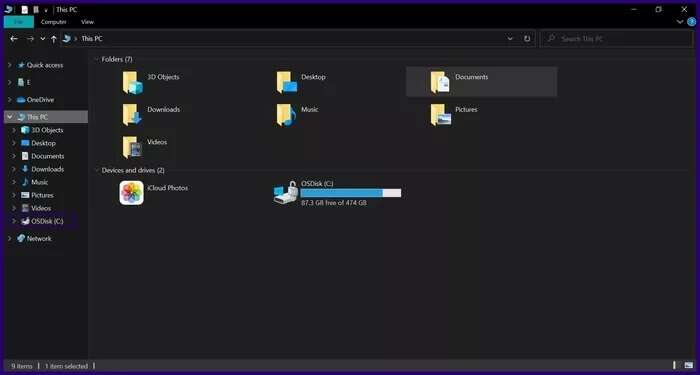Screen dimensions: 700x375
Task: Open customize quick access toolbar dropdown
Action: (46, 10)
